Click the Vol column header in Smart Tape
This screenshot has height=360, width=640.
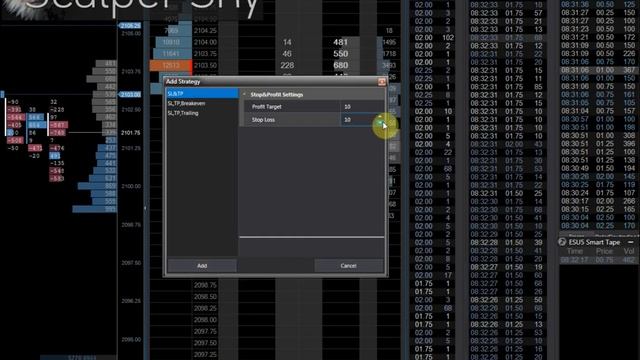tap(629, 251)
